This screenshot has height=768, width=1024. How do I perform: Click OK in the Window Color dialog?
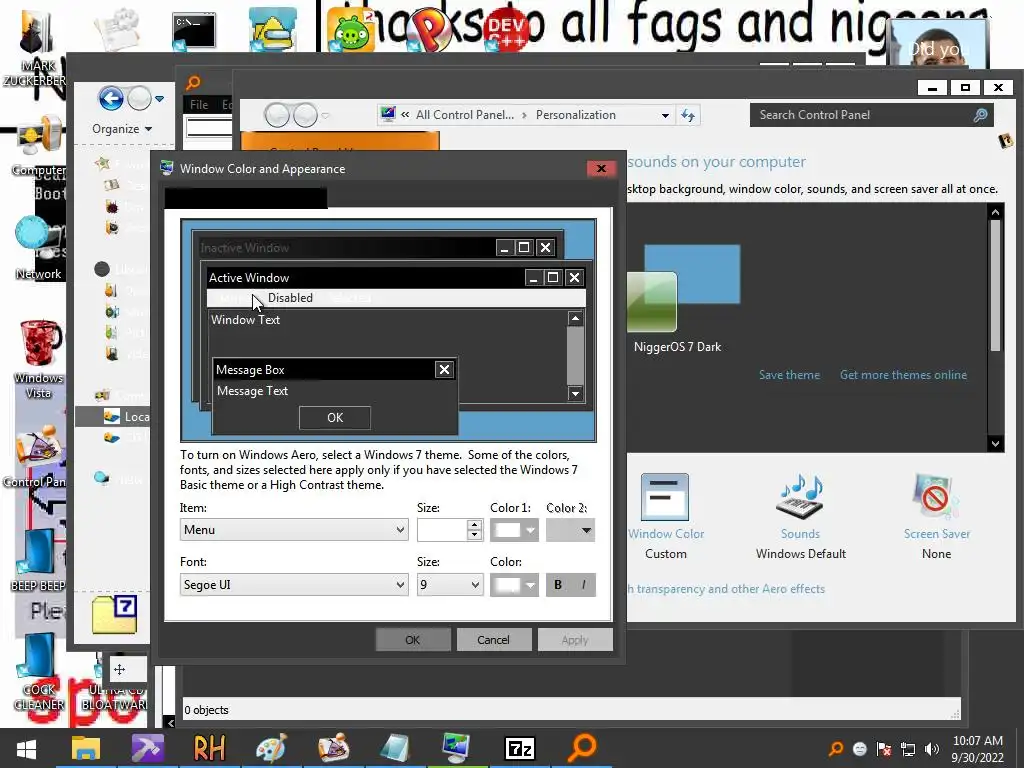413,640
